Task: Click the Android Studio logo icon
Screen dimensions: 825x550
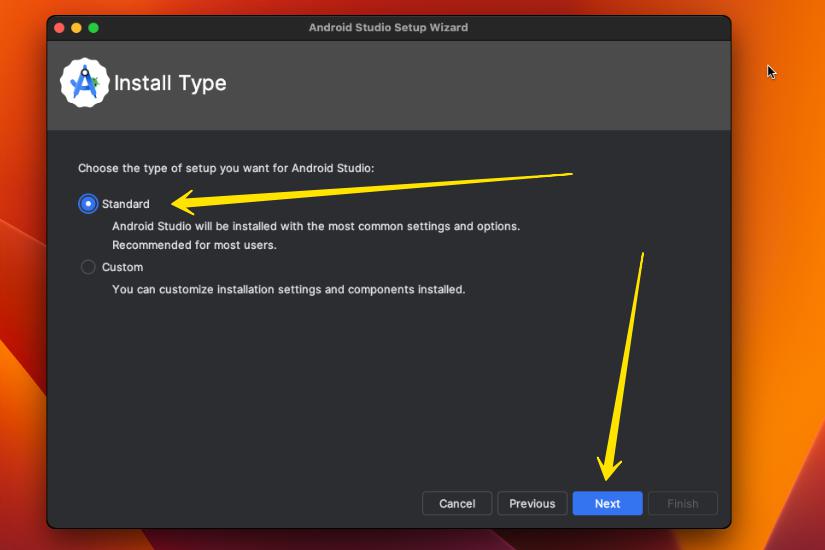Action: (84, 83)
